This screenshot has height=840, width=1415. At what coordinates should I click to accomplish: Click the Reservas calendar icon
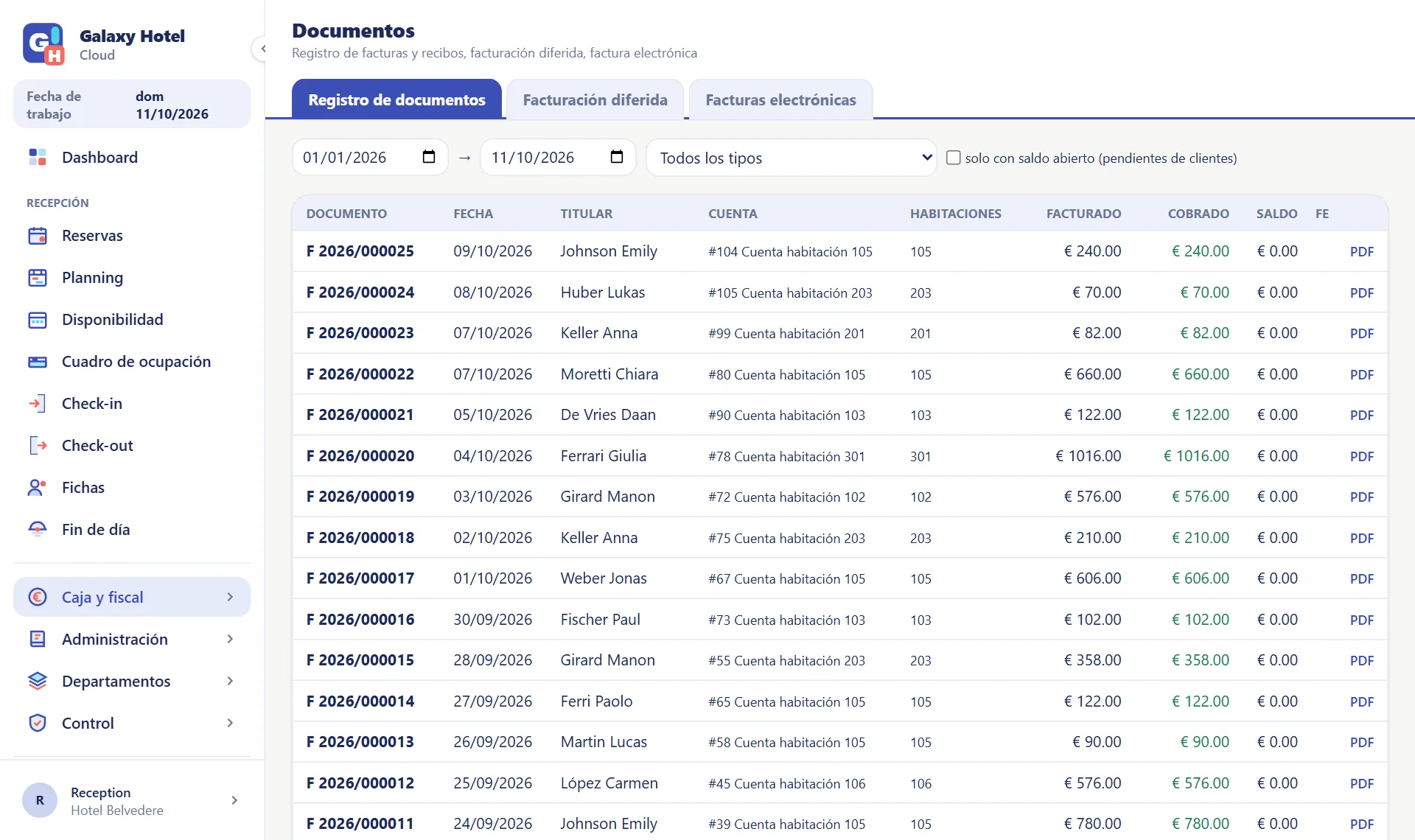38,236
